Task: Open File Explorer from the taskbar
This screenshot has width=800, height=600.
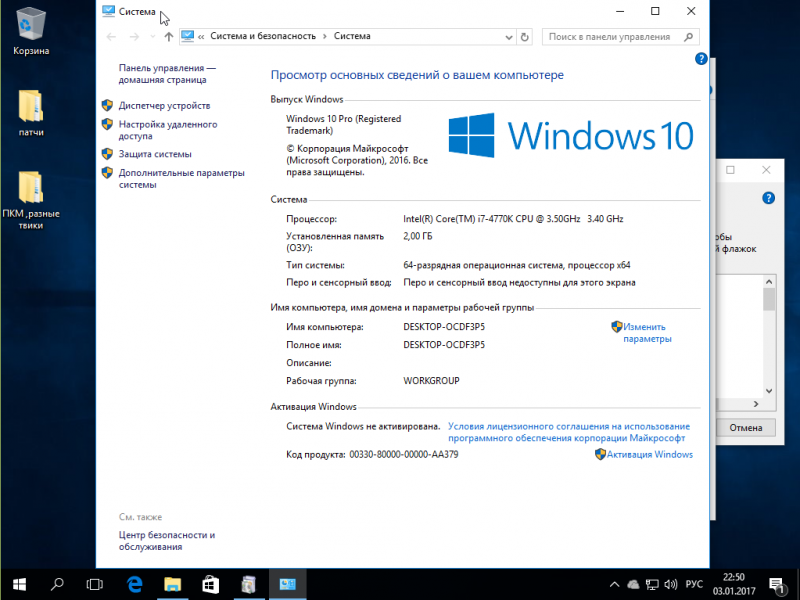Action: coord(172,584)
